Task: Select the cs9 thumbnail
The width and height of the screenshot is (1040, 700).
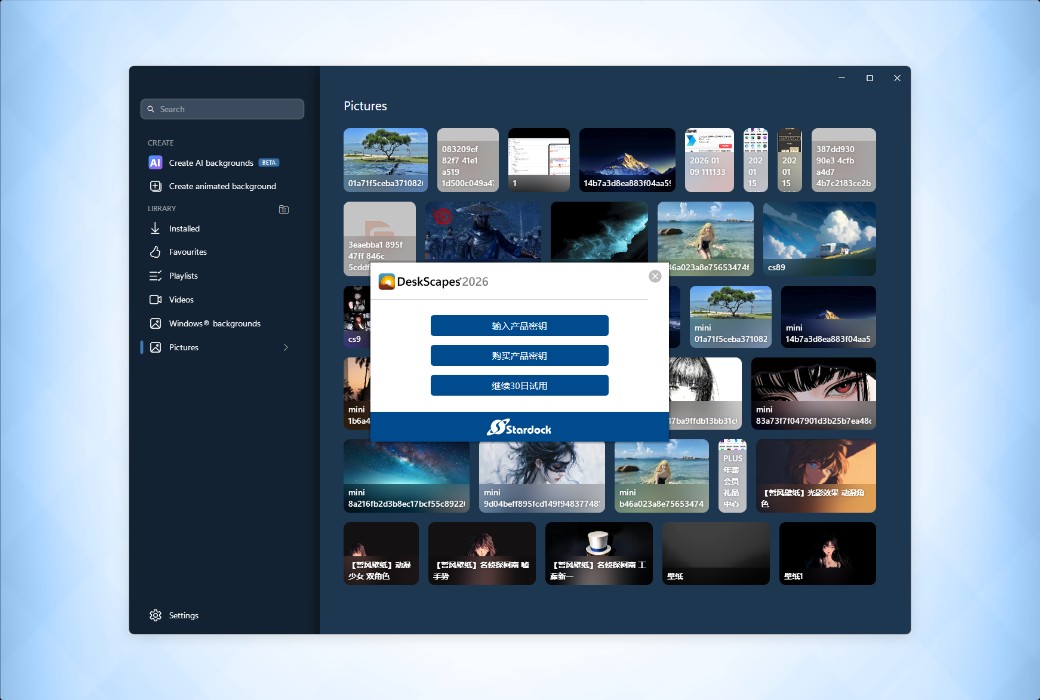Action: tap(357, 317)
